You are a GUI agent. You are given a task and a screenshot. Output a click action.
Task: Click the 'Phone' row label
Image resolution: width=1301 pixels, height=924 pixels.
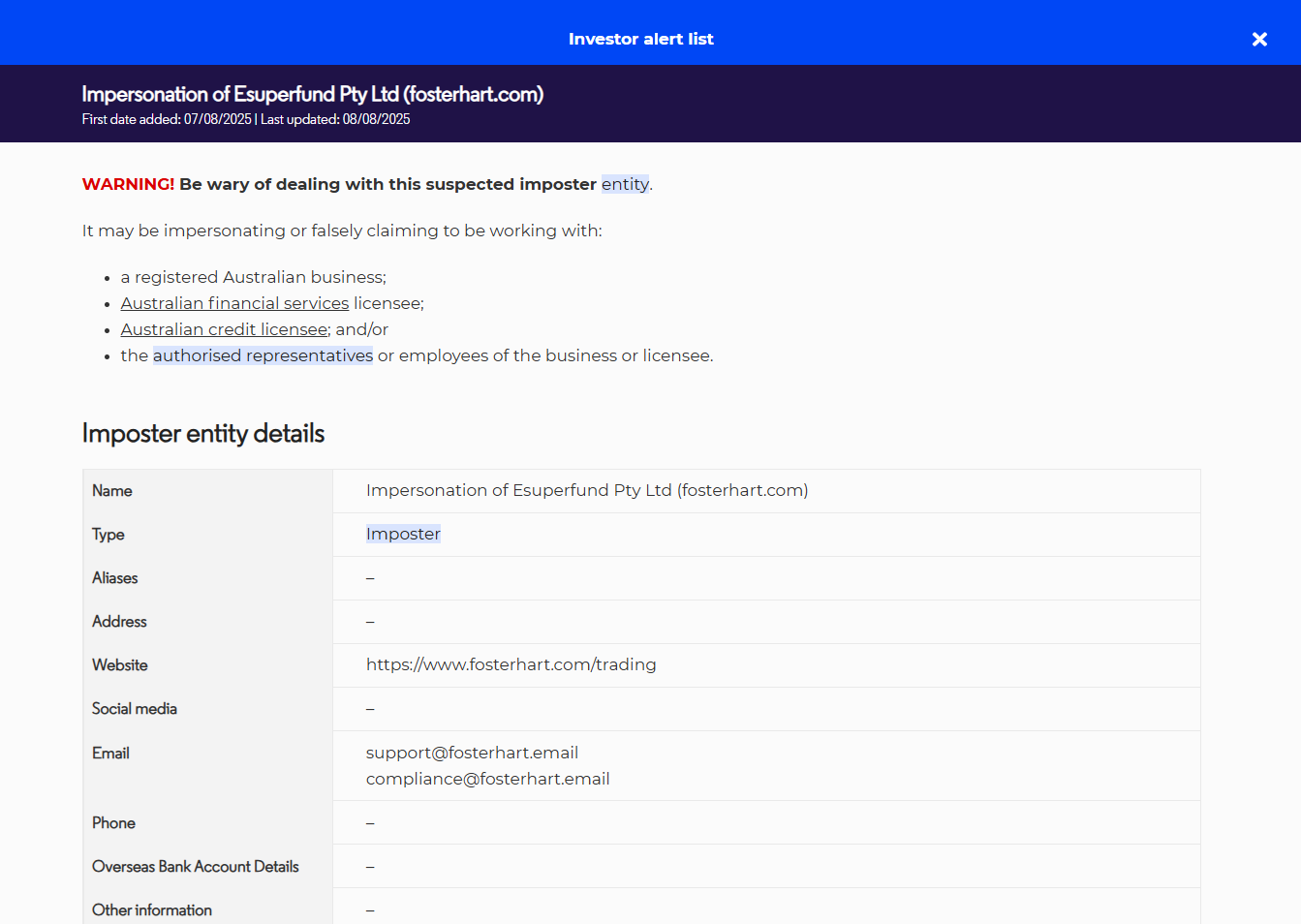[x=113, y=823]
